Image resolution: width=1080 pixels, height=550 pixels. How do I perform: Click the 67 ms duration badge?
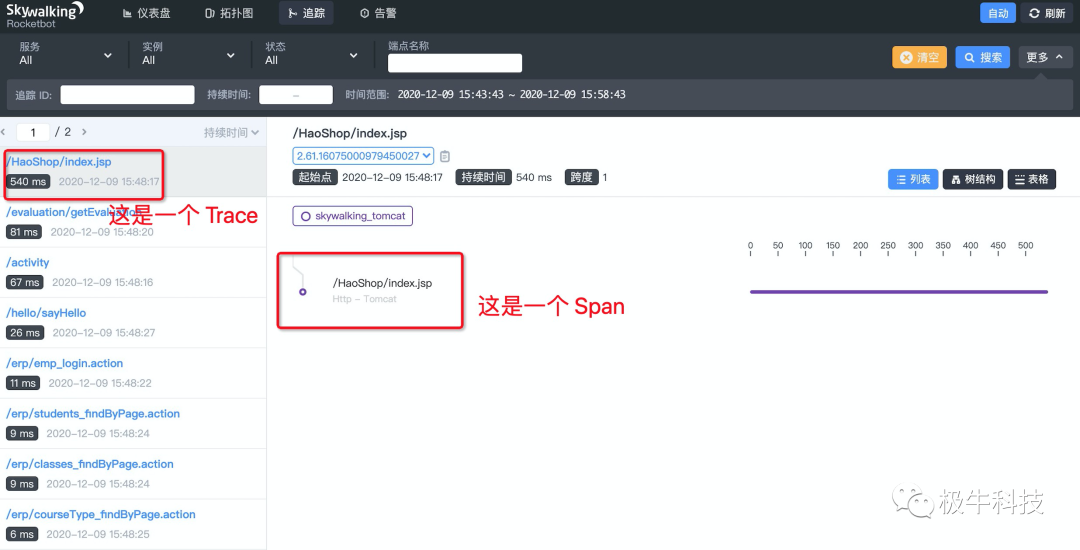click(25, 282)
